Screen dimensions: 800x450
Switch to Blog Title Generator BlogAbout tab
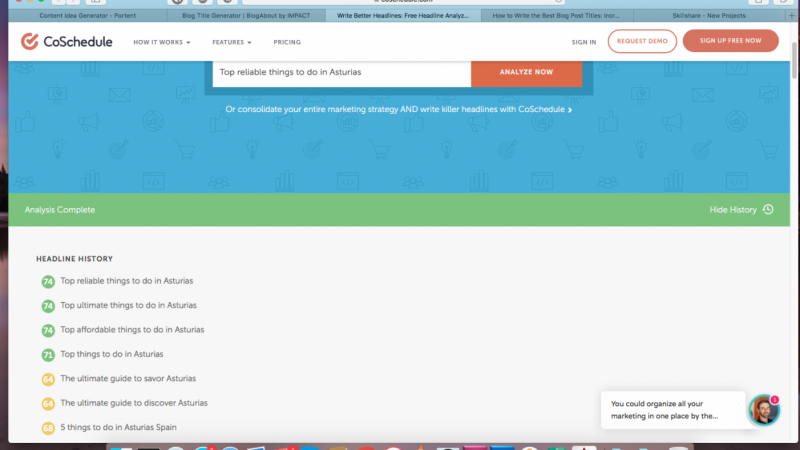(246, 16)
